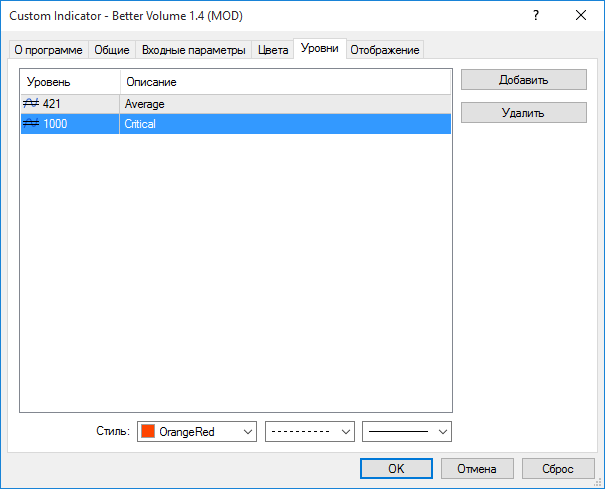Open the Отображение tab
Viewport: 605px width, 489px height.
[385, 50]
